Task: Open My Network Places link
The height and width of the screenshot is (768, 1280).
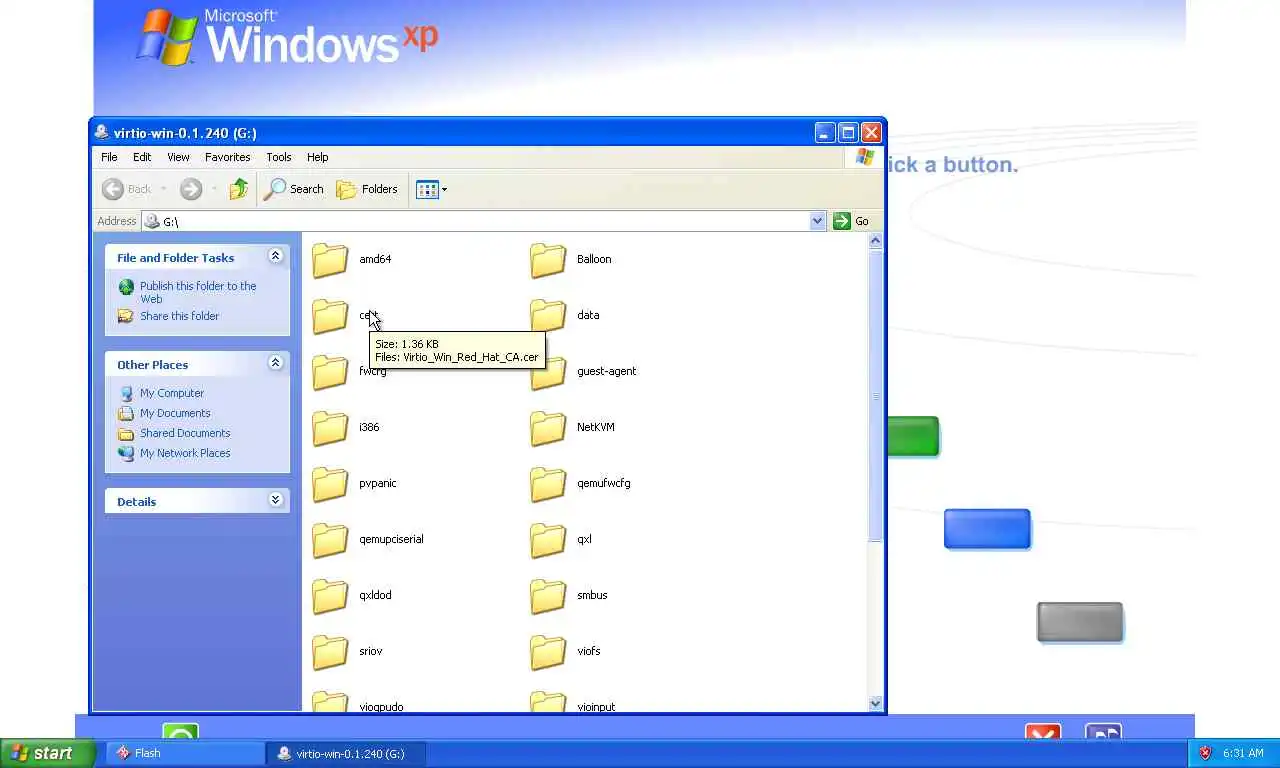Action: 185,453
